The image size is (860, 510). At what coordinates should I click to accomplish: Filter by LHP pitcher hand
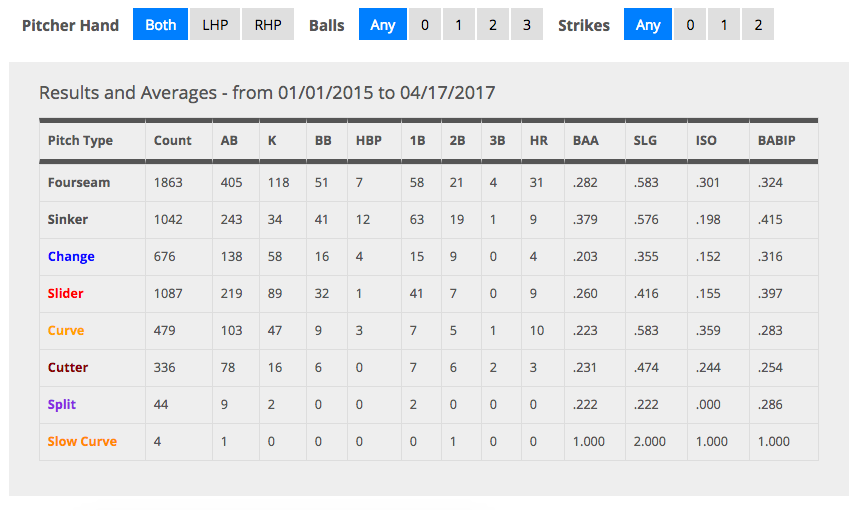(x=215, y=24)
